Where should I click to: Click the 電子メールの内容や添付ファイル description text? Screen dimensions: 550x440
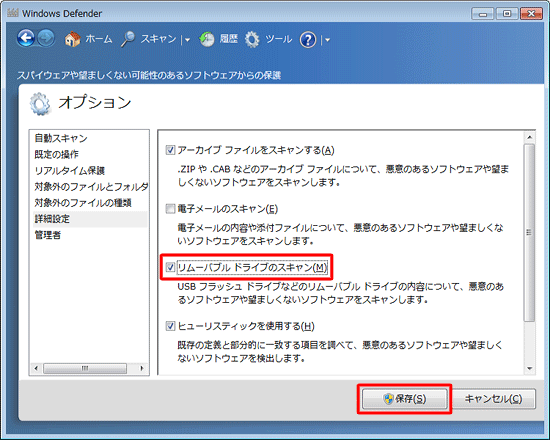[340, 234]
